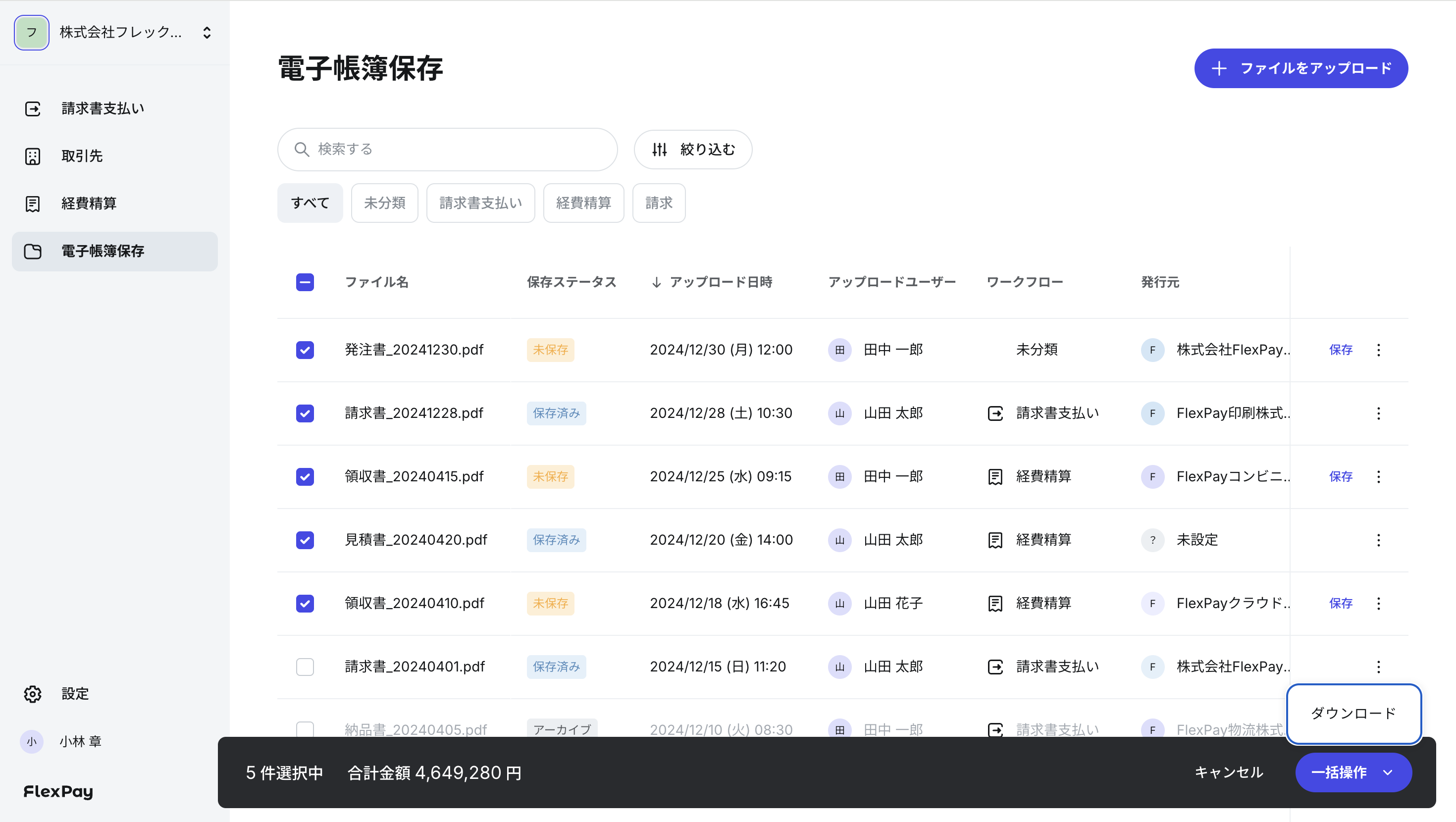
Task: Click file name 見積書_20240420.pdf
Action: [416, 540]
